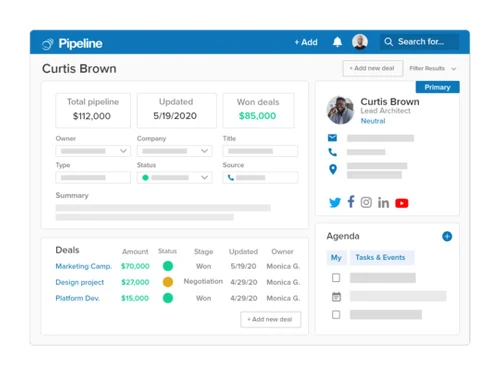Screen dimensions: 500x375
Task: Click Marketing Camp. green status dot
Action: click(168, 266)
